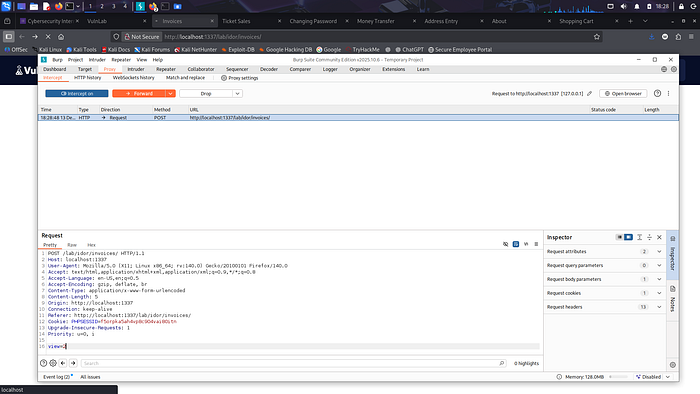Sort the table by the Method column
Viewport: 700px width, 394px height.
pos(162,110)
